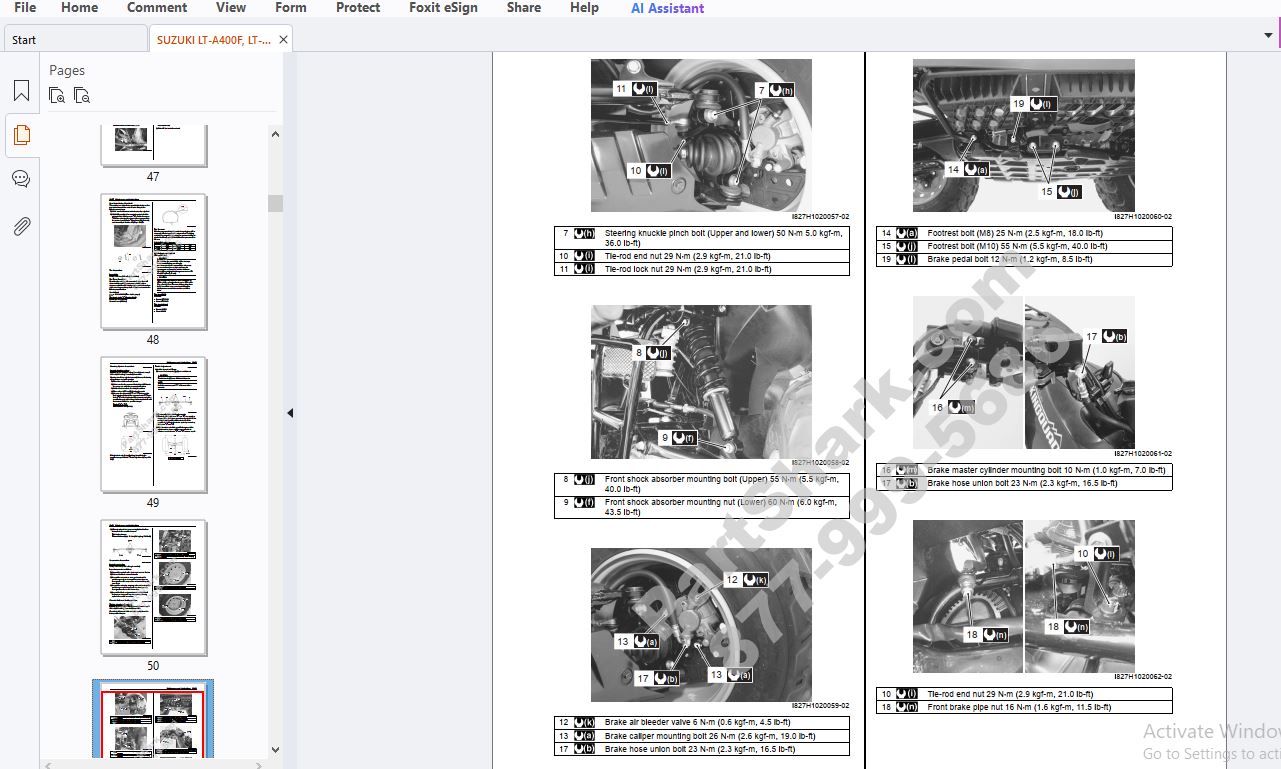Click figure code I827H1020062-02

tap(1143, 677)
